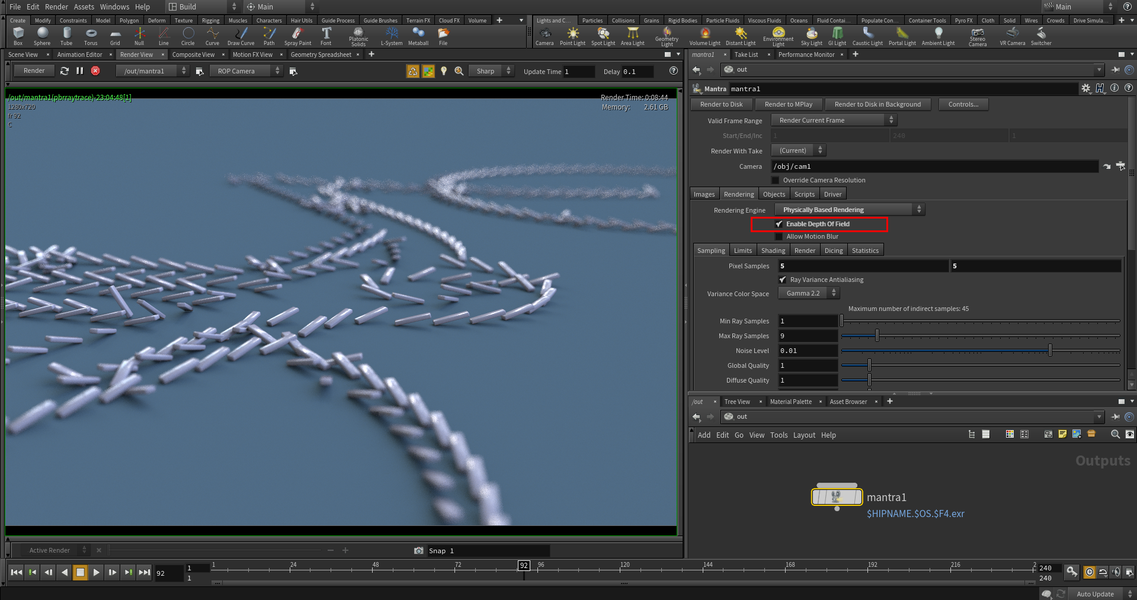Enable Allow Motion Blur checkbox
Viewport: 1137px width, 600px height.
tap(779, 237)
